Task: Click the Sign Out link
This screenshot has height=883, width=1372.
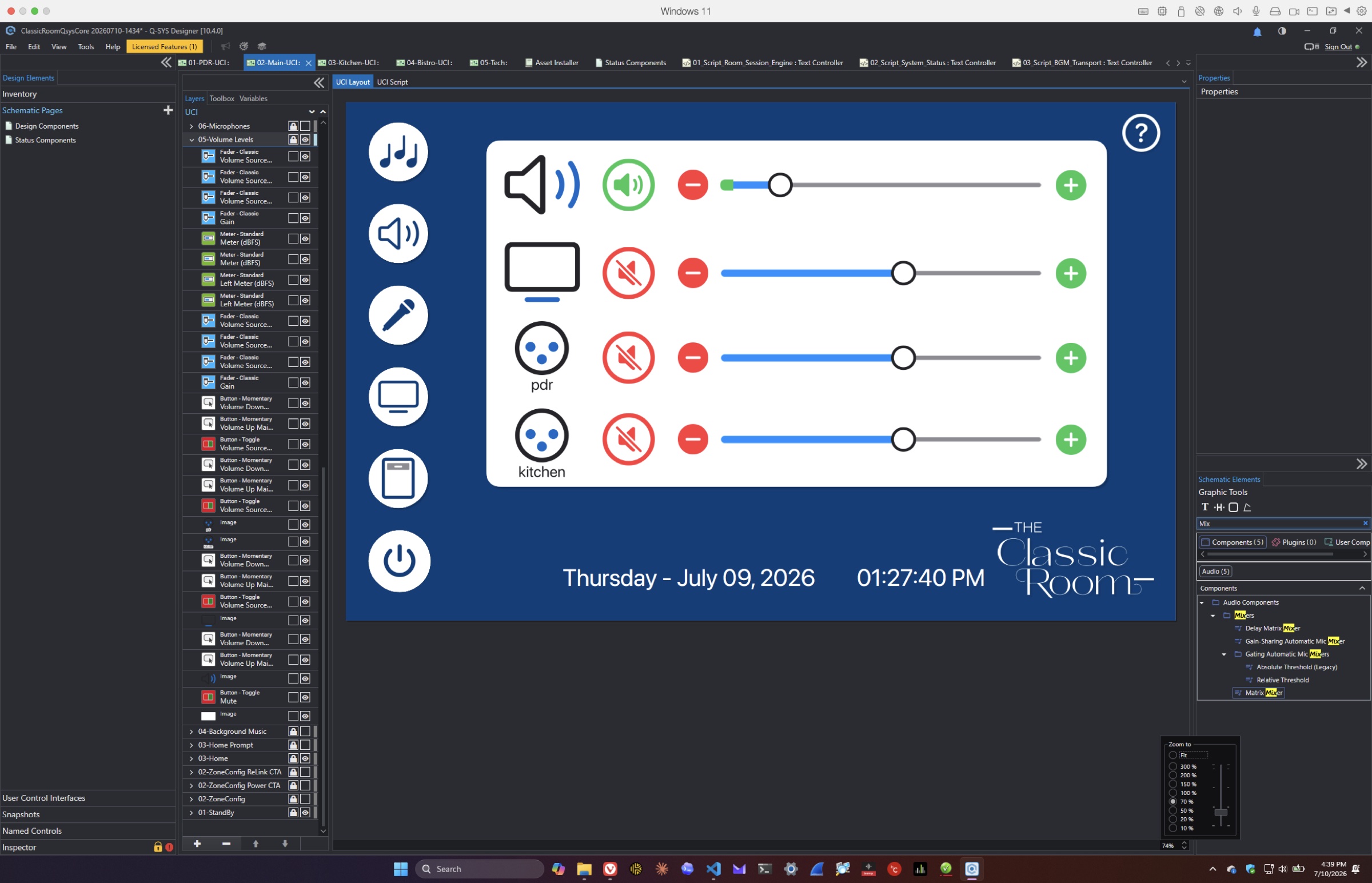Action: [x=1338, y=47]
